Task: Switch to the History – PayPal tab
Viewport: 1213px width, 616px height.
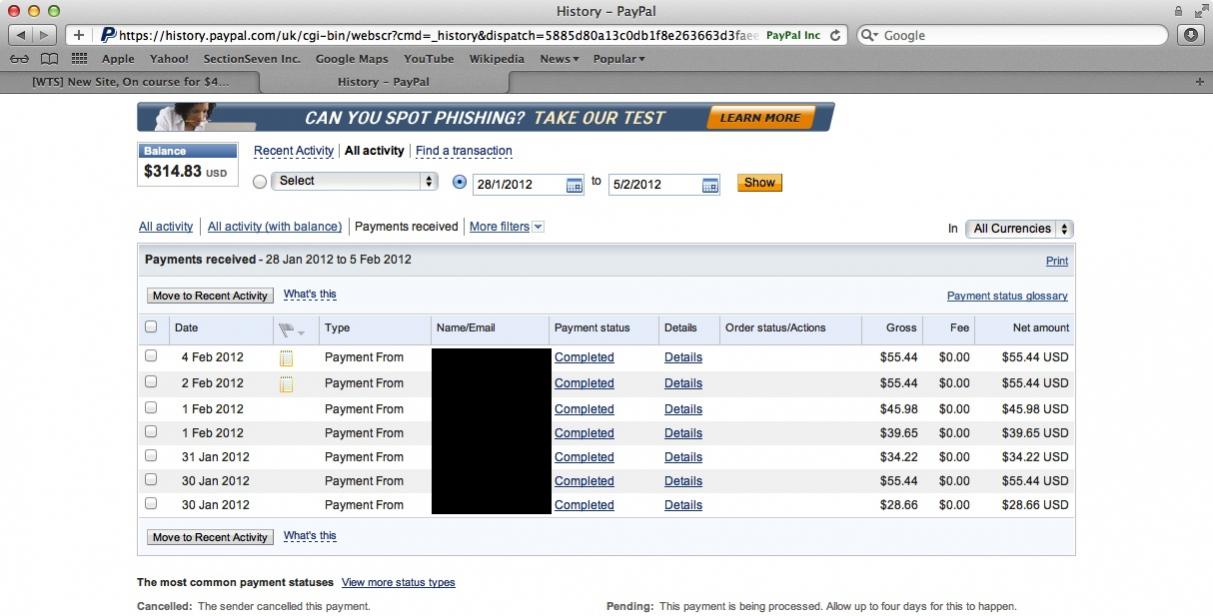Action: click(383, 82)
